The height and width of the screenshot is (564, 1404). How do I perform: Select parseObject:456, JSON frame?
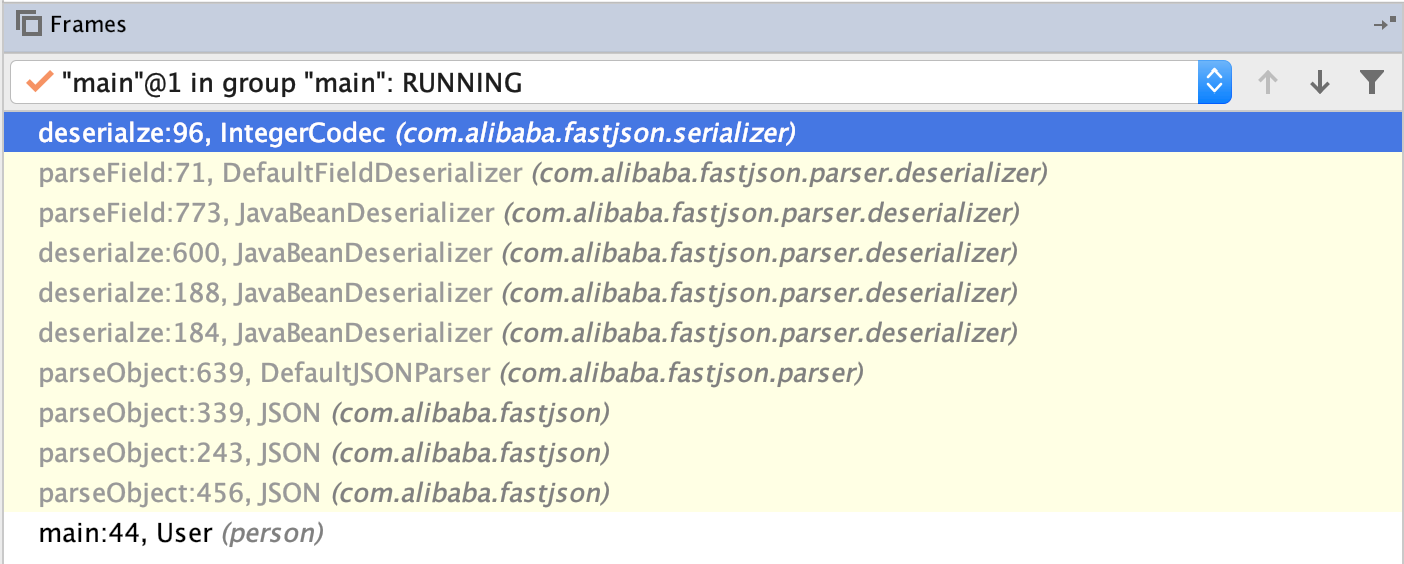[323, 493]
